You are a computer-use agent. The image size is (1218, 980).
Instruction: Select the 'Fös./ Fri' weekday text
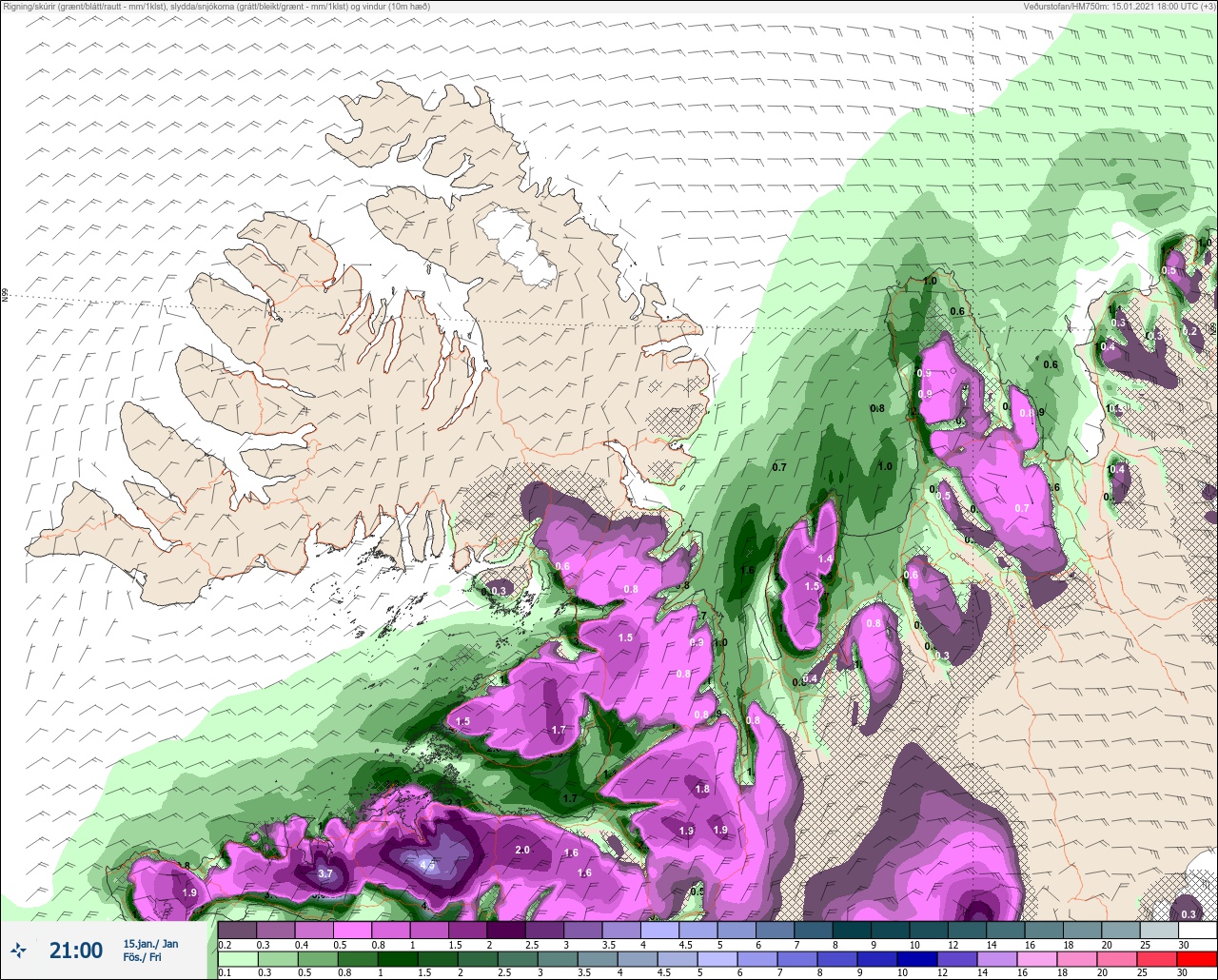(x=142, y=957)
